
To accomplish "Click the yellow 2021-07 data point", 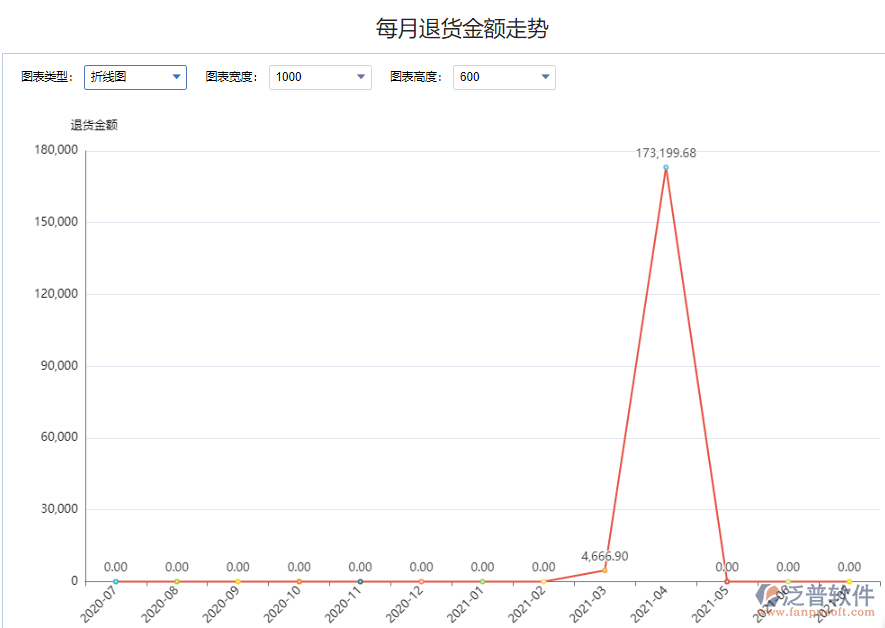I will click(x=849, y=580).
